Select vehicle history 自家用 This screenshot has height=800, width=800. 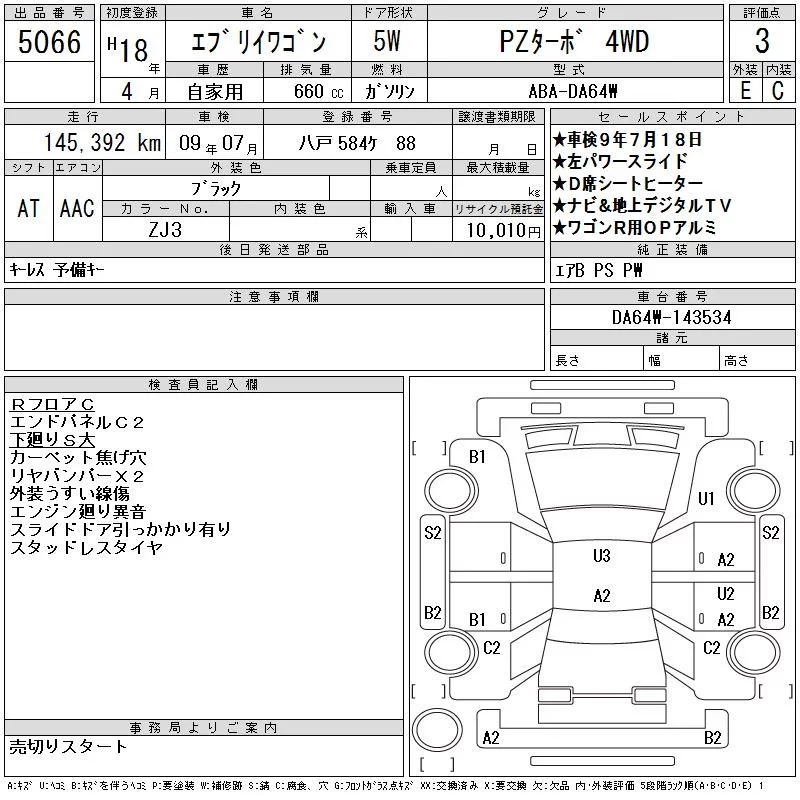(215, 92)
